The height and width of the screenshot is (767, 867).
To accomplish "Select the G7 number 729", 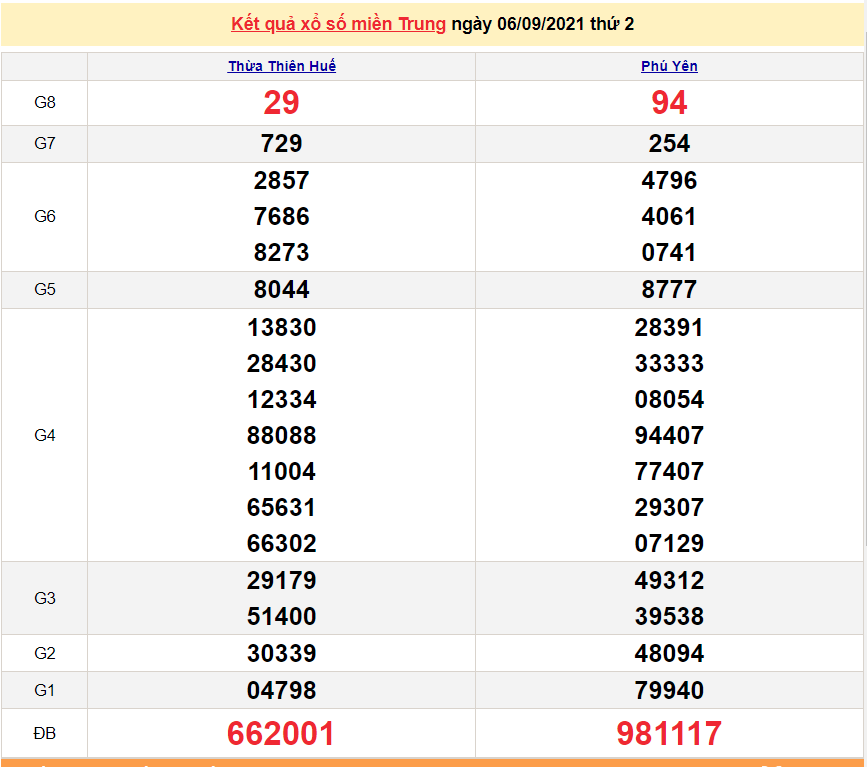I will tap(281, 143).
